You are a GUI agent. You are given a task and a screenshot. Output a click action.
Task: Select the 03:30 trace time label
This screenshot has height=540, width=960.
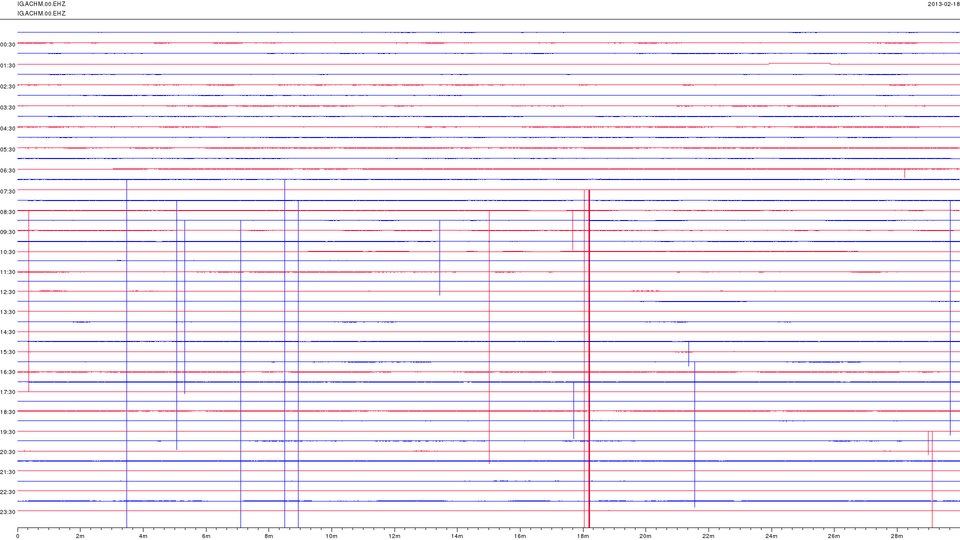point(8,108)
